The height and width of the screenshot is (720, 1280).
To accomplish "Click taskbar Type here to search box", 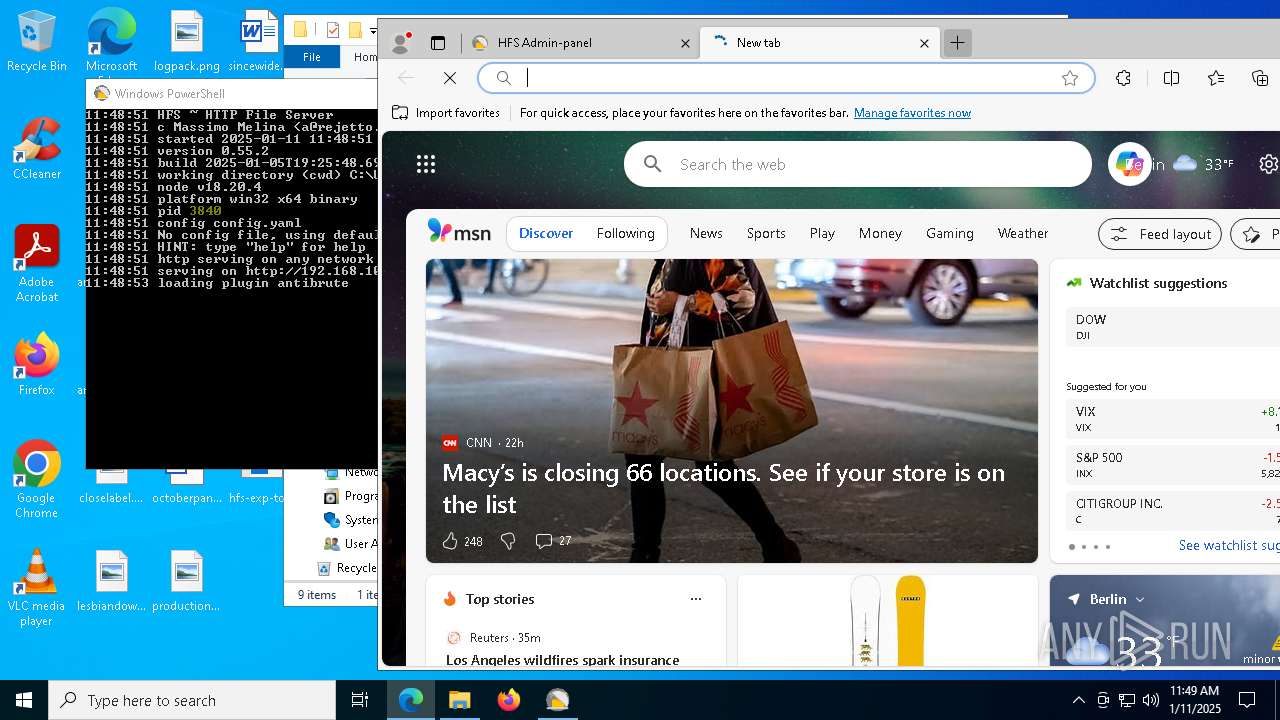I will click(192, 700).
